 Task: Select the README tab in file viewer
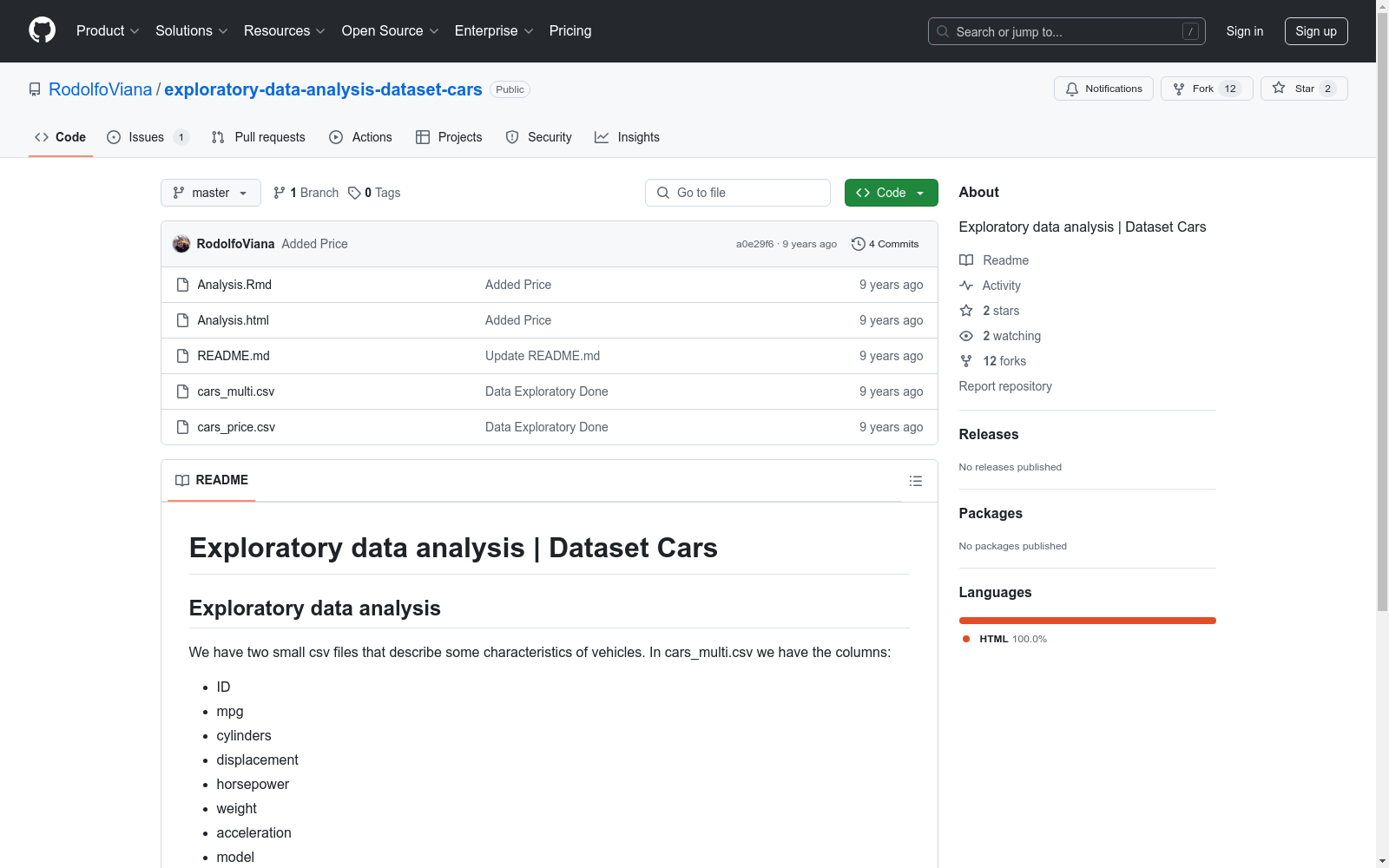[212, 480]
